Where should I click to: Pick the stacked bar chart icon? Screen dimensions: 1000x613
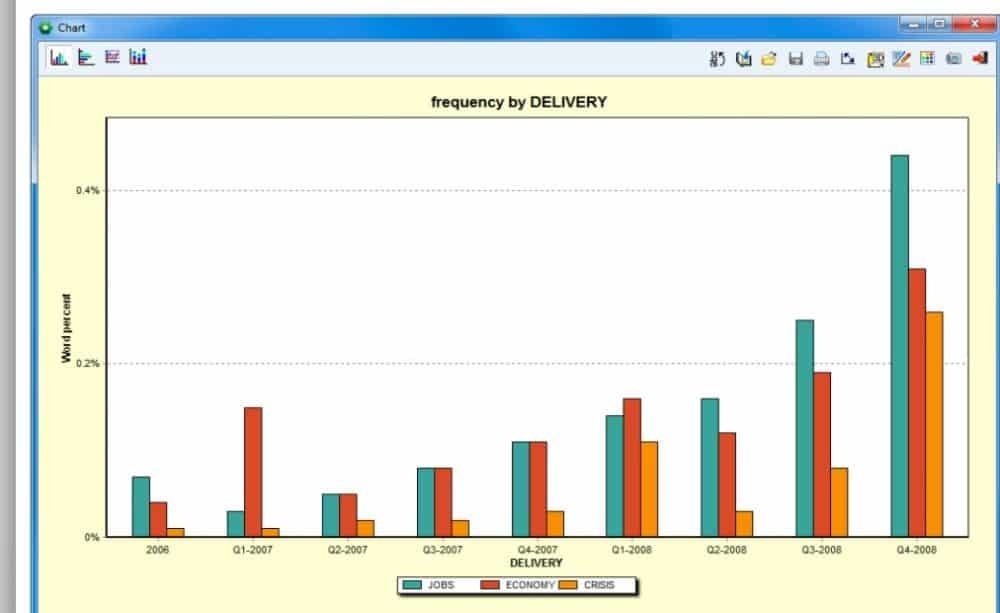point(138,58)
